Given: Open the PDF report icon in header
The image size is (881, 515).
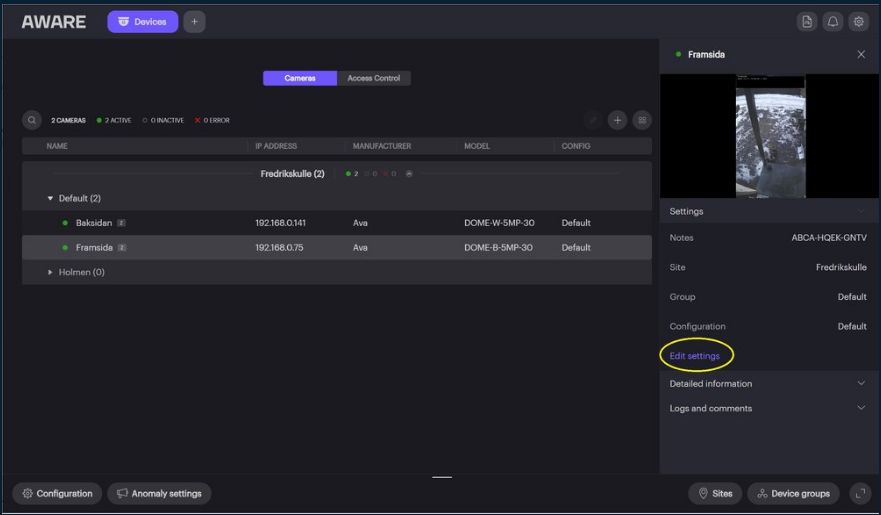Looking at the screenshot, I should coord(807,22).
